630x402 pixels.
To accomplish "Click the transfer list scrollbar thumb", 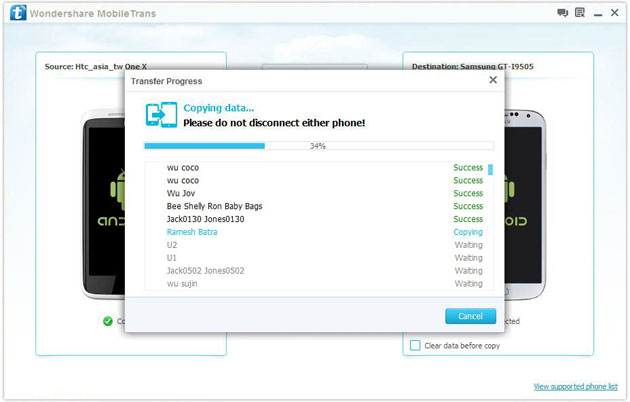I will (490, 169).
